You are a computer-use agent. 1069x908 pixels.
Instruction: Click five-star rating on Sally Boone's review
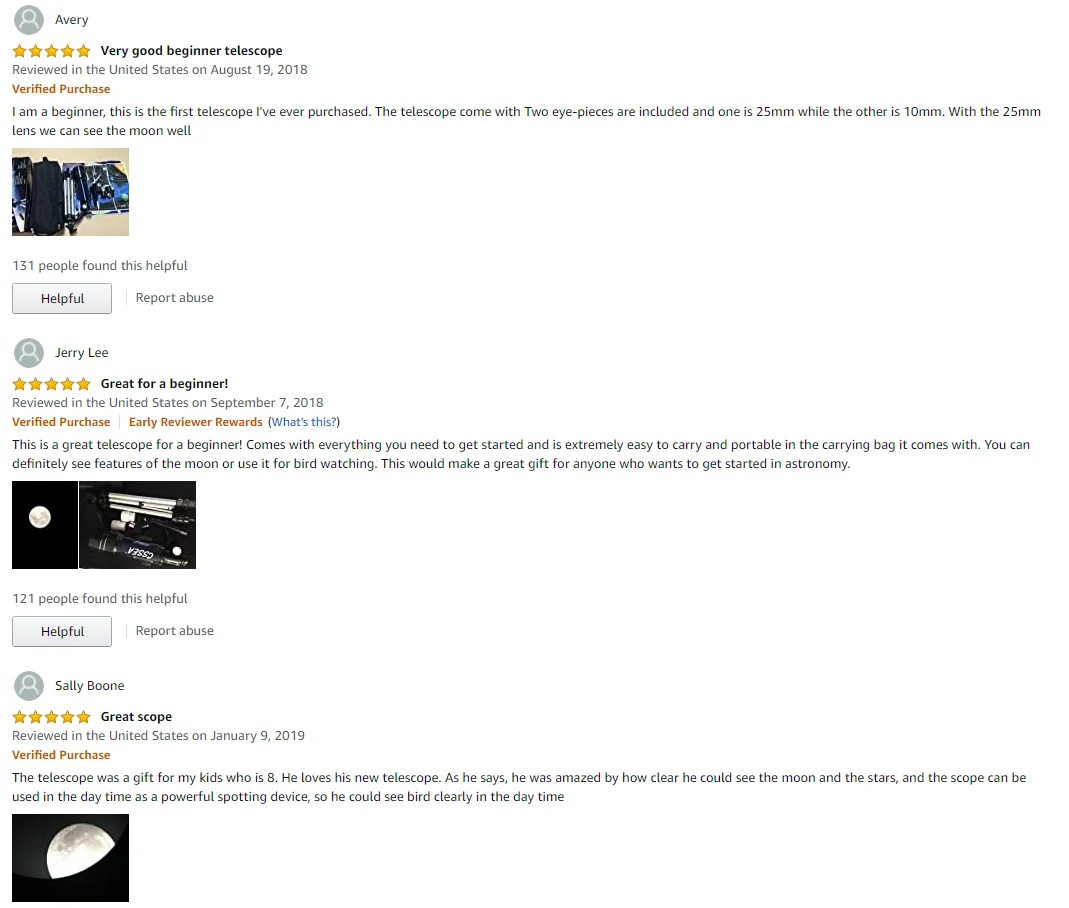point(51,717)
